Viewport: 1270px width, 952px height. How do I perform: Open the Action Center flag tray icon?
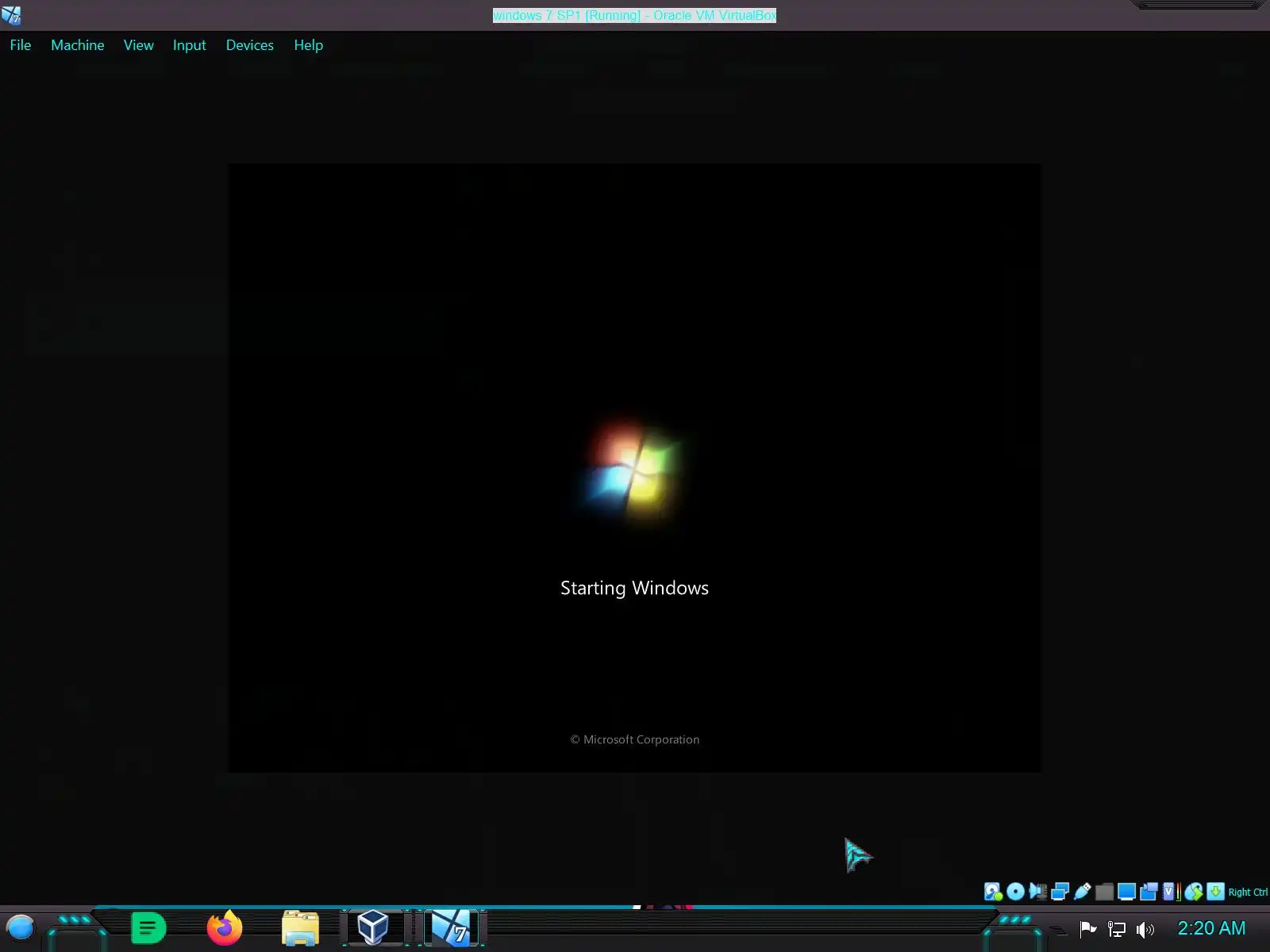tap(1088, 928)
